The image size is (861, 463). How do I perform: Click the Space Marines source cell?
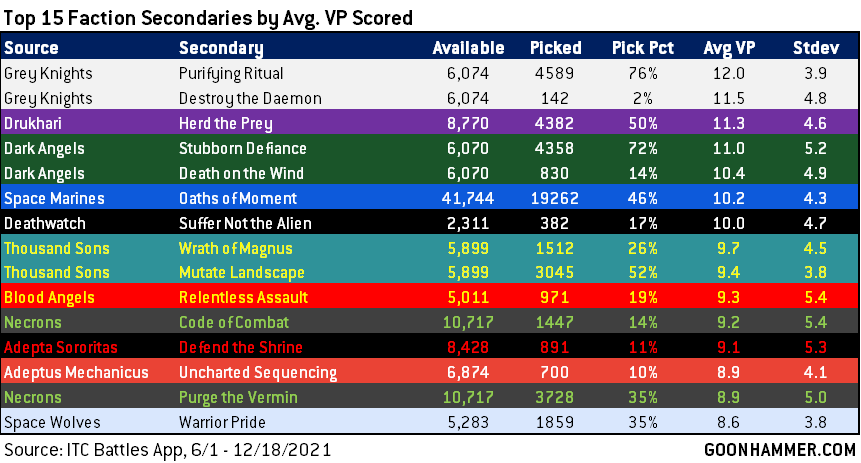51,198
